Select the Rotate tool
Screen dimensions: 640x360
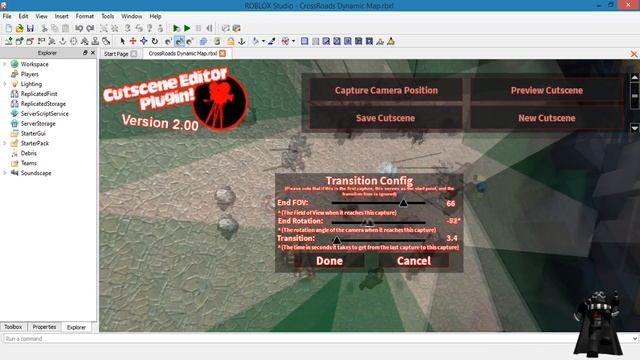point(155,41)
